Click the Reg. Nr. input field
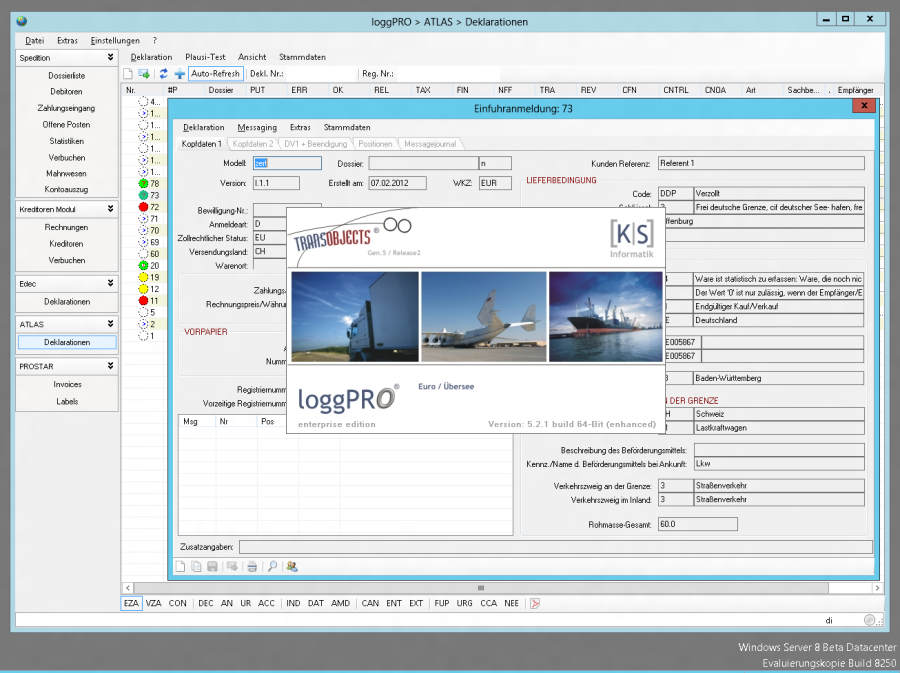The height and width of the screenshot is (673, 900). [x=448, y=73]
